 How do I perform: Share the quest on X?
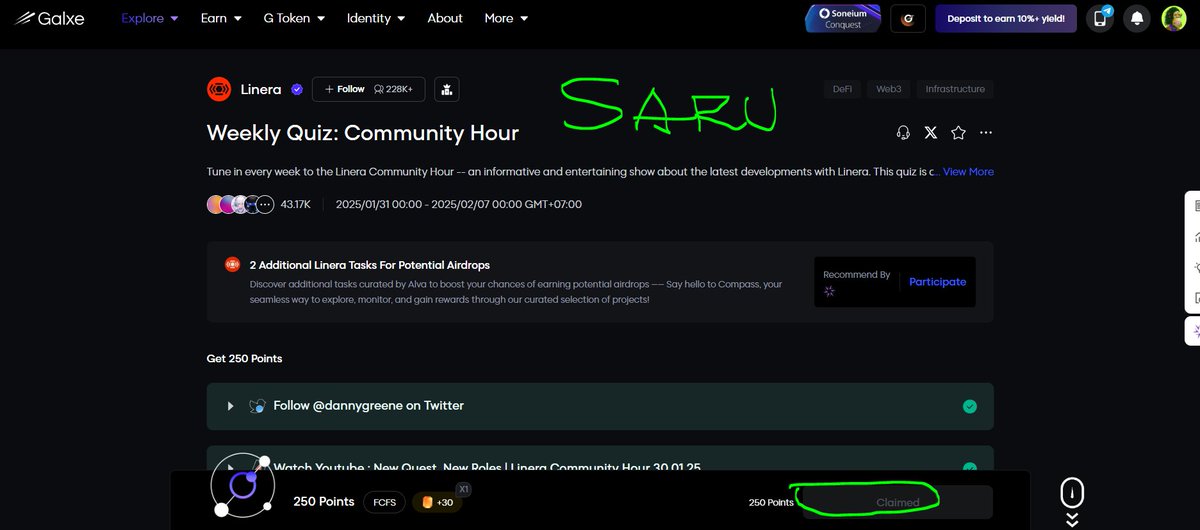(931, 133)
